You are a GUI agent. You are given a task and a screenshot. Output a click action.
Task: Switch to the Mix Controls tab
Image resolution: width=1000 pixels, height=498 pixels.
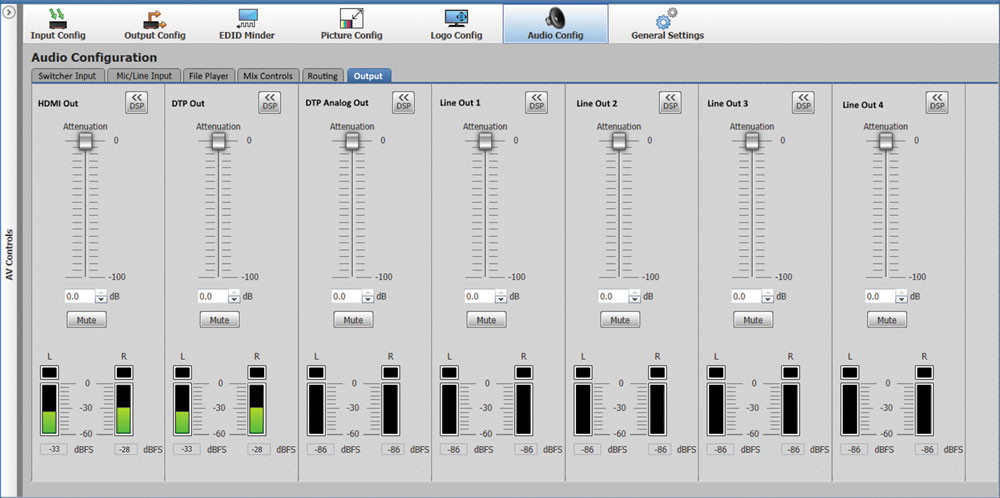[x=268, y=76]
